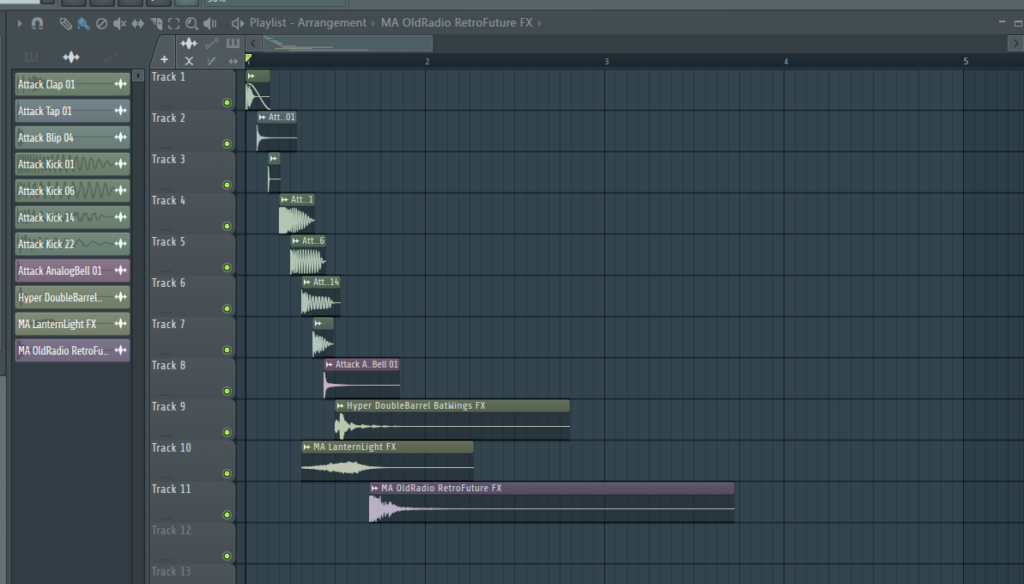This screenshot has width=1024, height=584.
Task: Click Playlist - Arrangement breadcrumb
Action: (308, 23)
